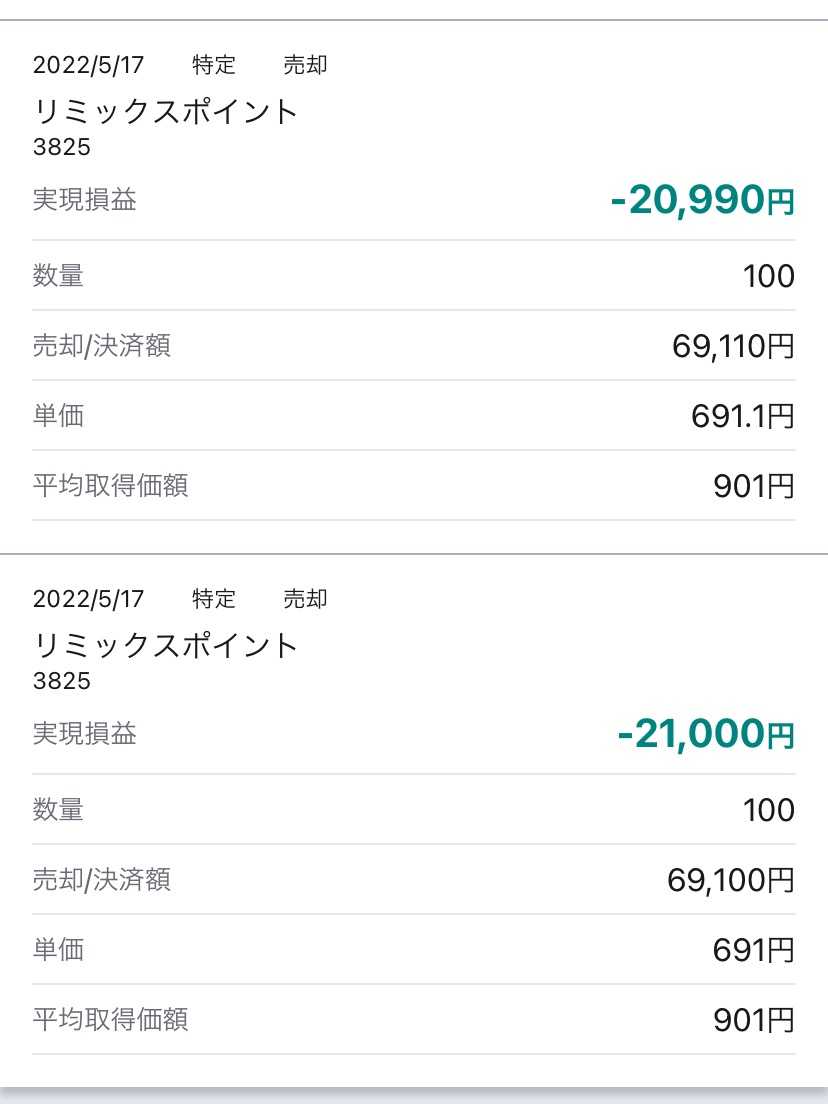
Task: Tap the second リミックスポイント stock name
Action: click(166, 645)
